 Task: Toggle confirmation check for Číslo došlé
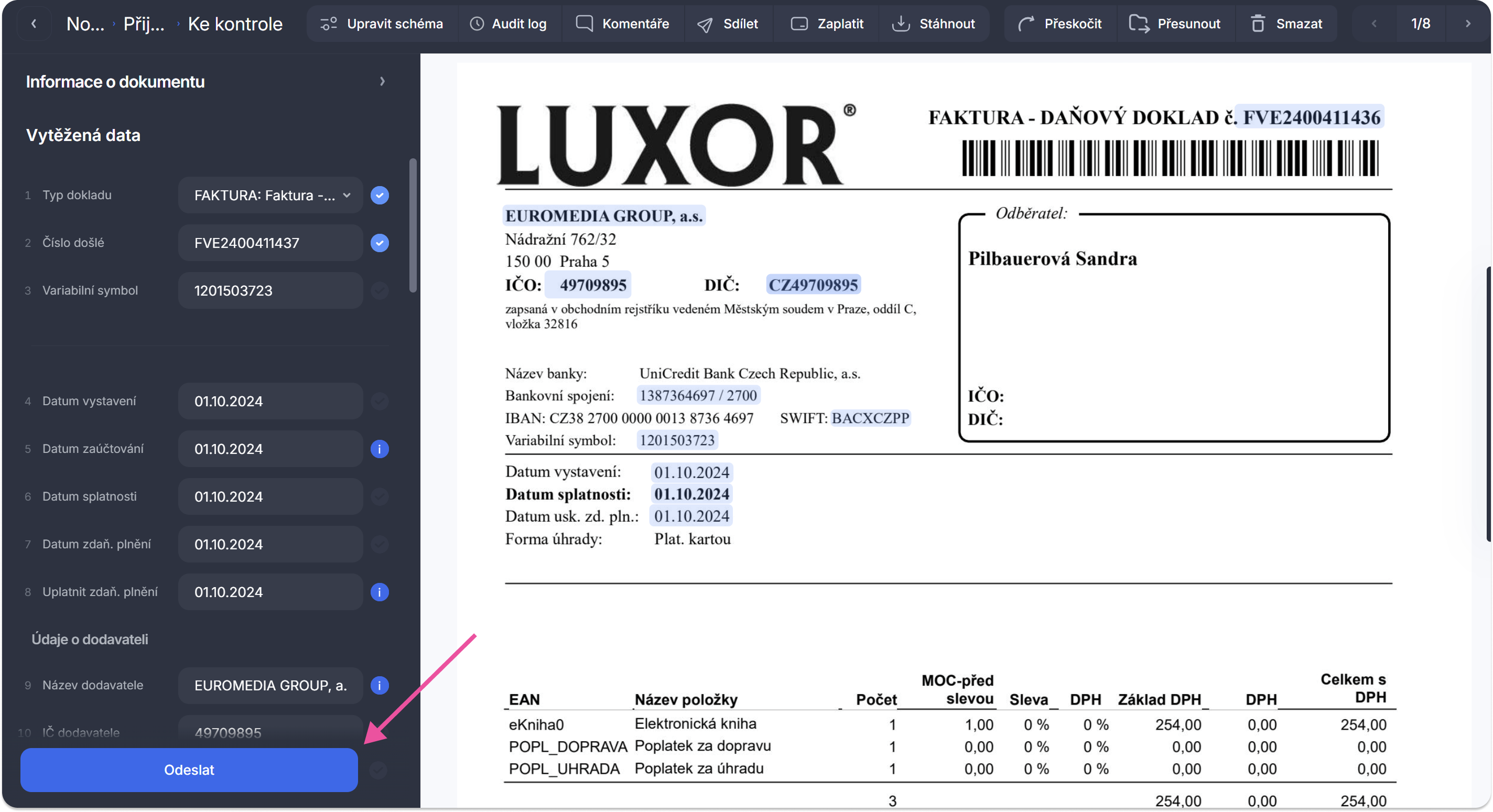point(380,243)
